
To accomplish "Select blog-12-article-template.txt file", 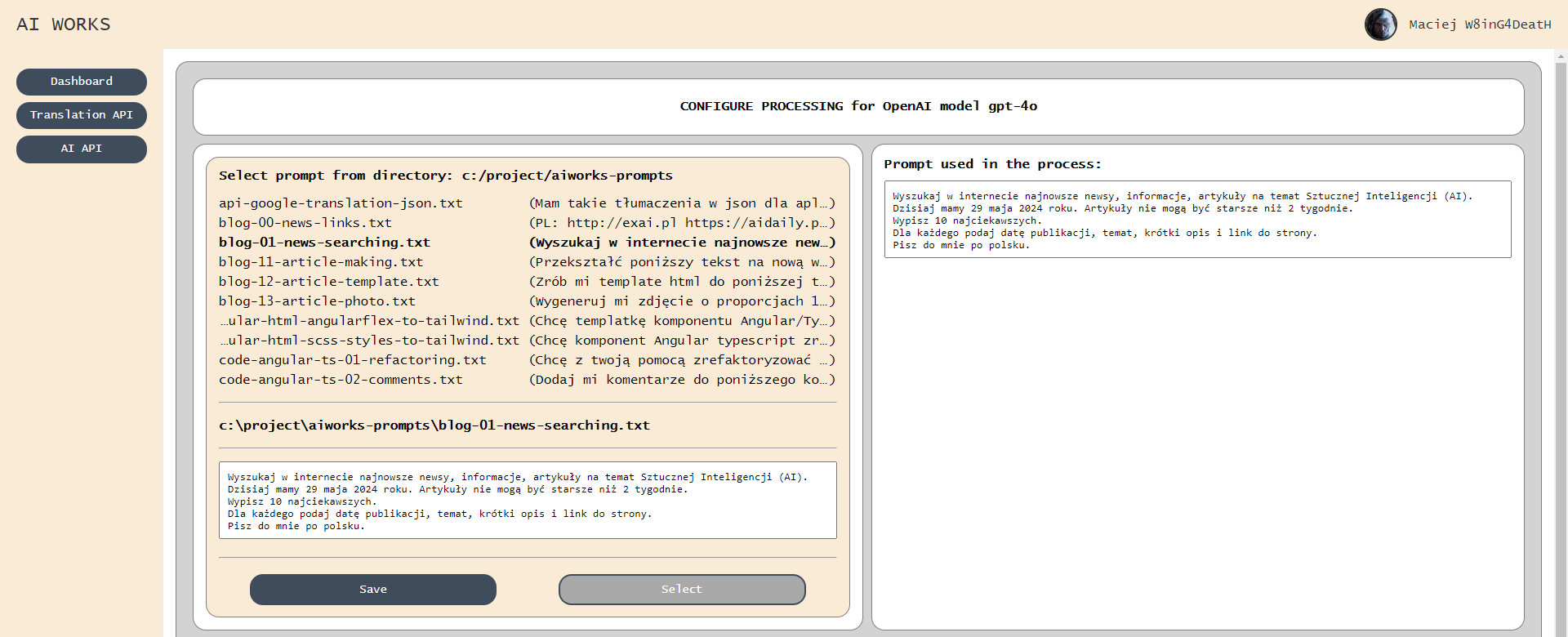I will (329, 282).
